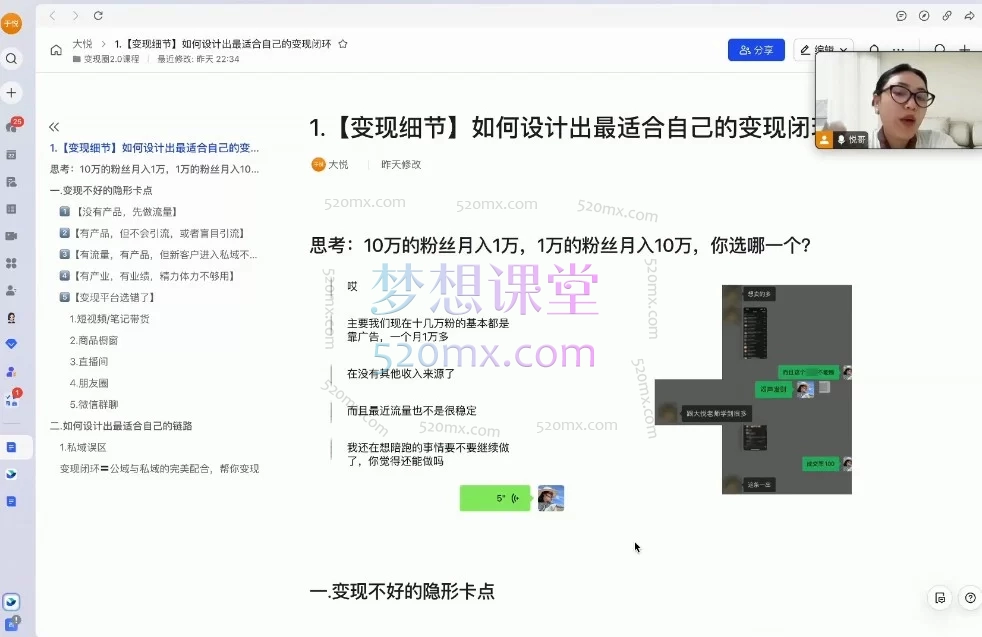
Task: Toggle the favorite star beside document title
Action: [x=342, y=44]
